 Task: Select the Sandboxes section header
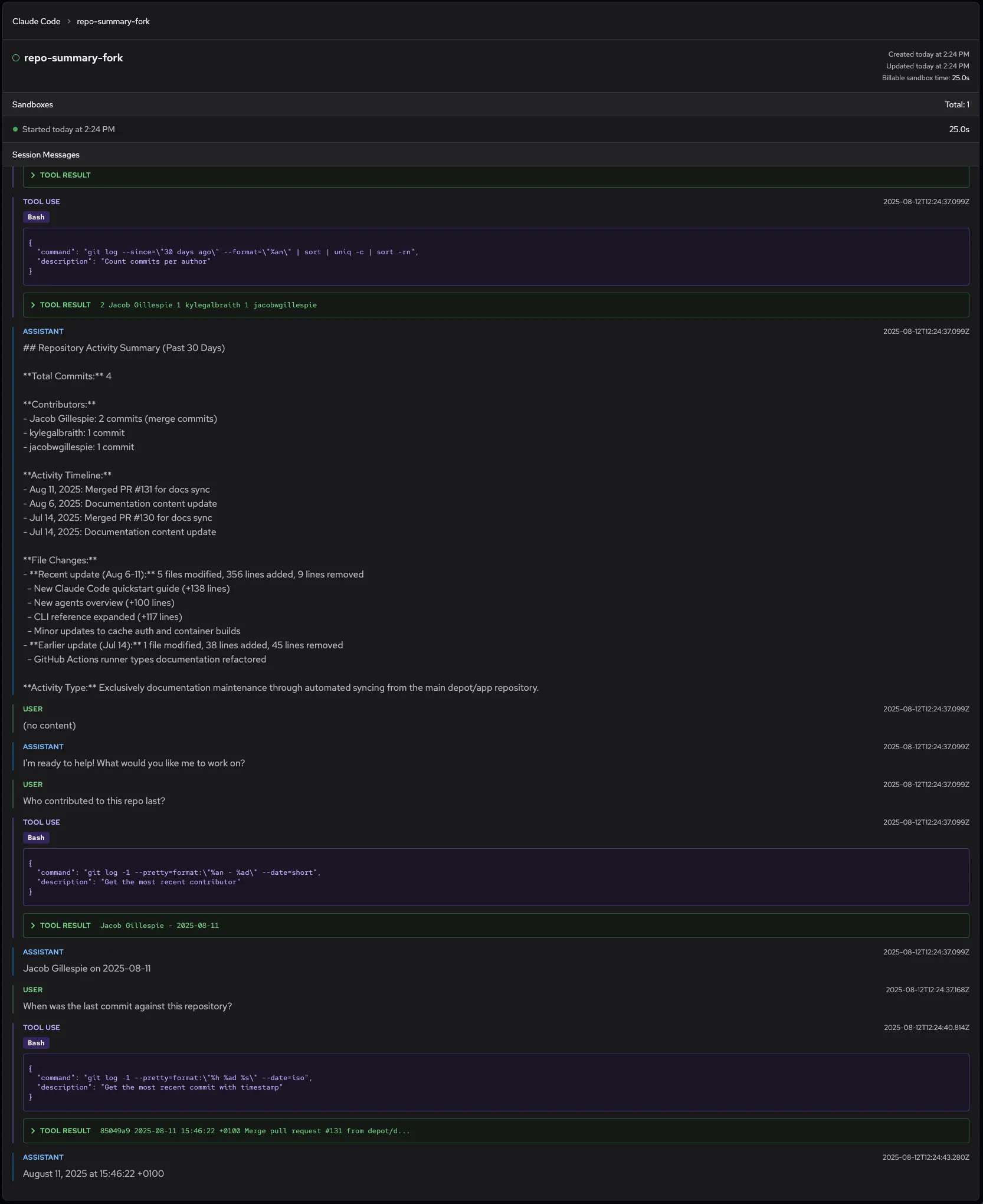click(x=32, y=104)
